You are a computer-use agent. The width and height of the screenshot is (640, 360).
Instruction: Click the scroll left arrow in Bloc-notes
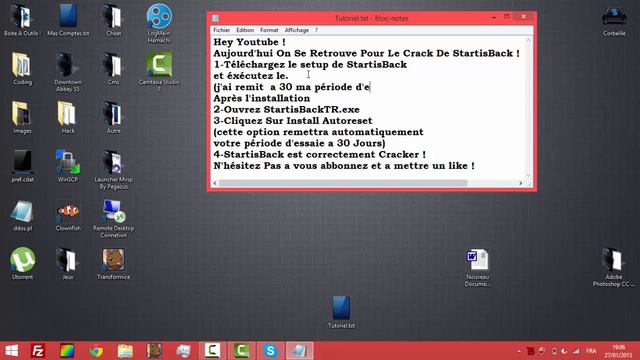pyautogui.click(x=215, y=183)
